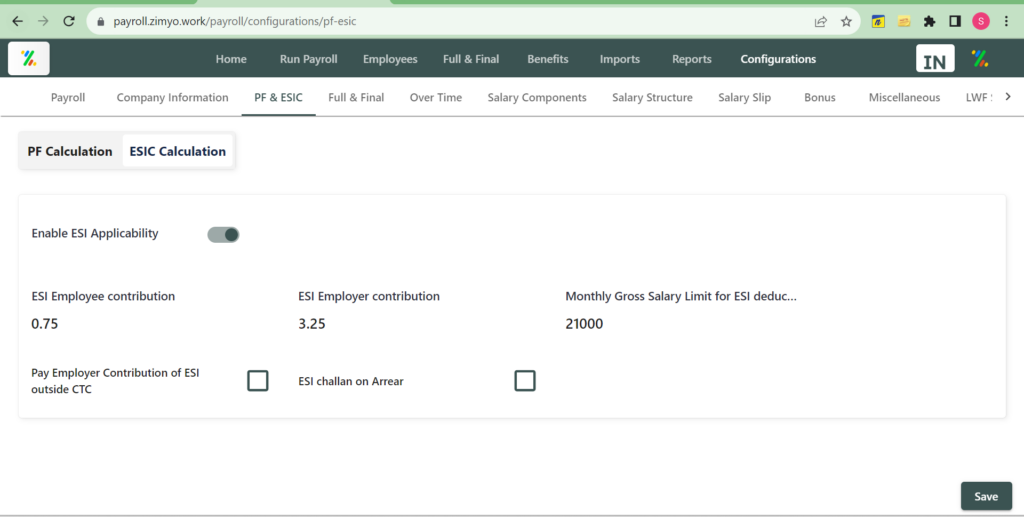The image size is (1024, 517).
Task: Open the yellow-blue browser extension icon
Action: click(x=878, y=22)
